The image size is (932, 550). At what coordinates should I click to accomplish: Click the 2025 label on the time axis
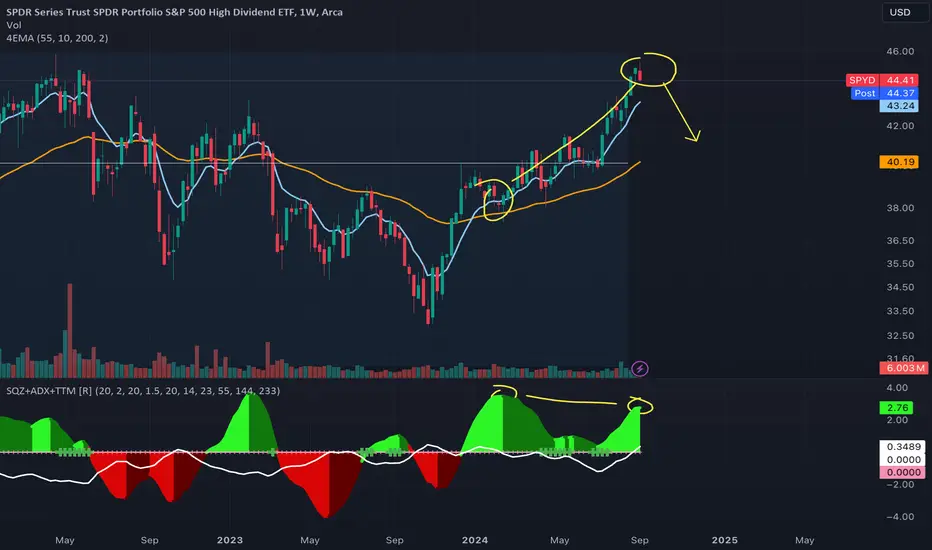725,540
